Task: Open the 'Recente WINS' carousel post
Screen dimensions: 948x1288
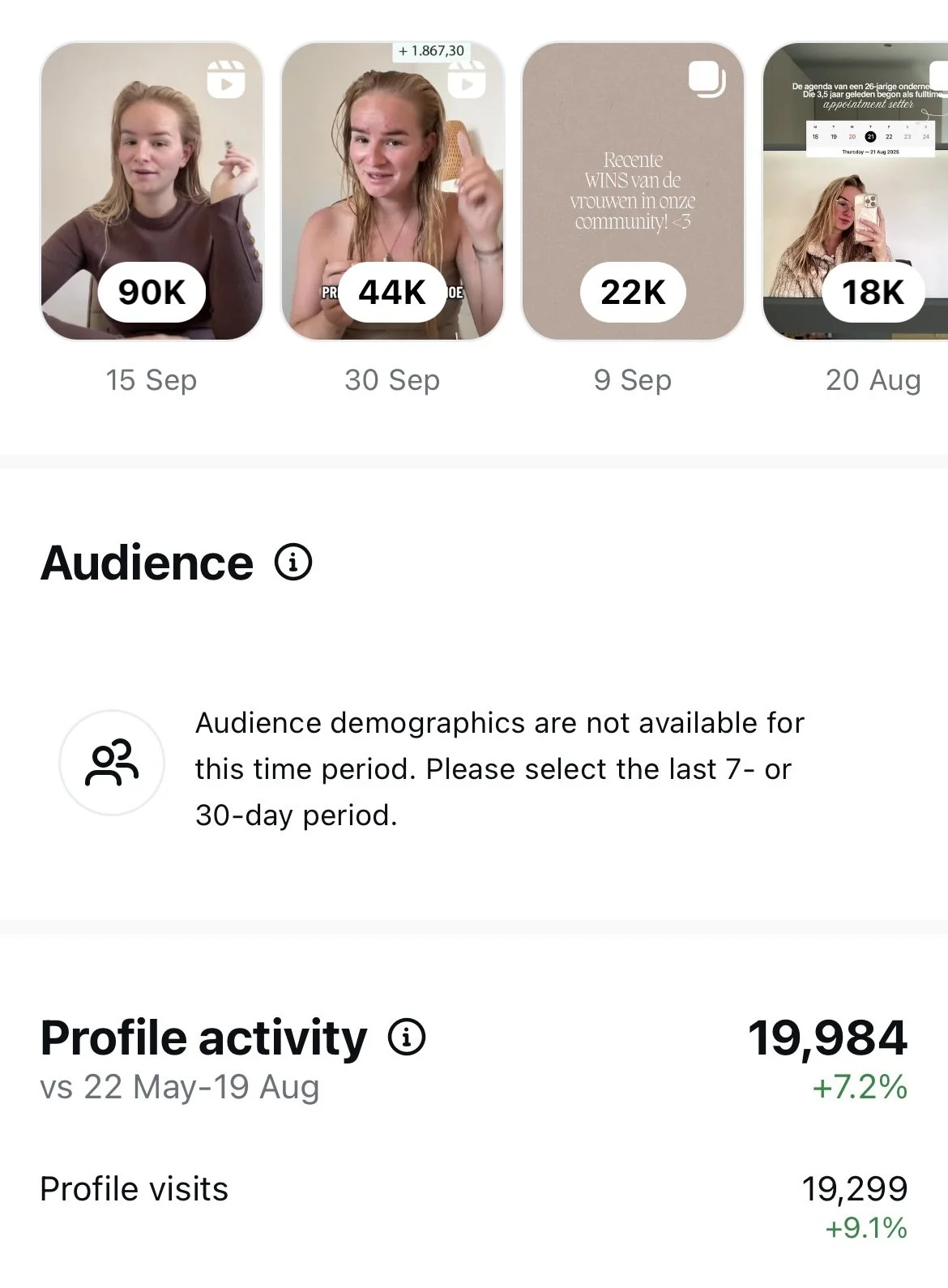Action: 633,191
